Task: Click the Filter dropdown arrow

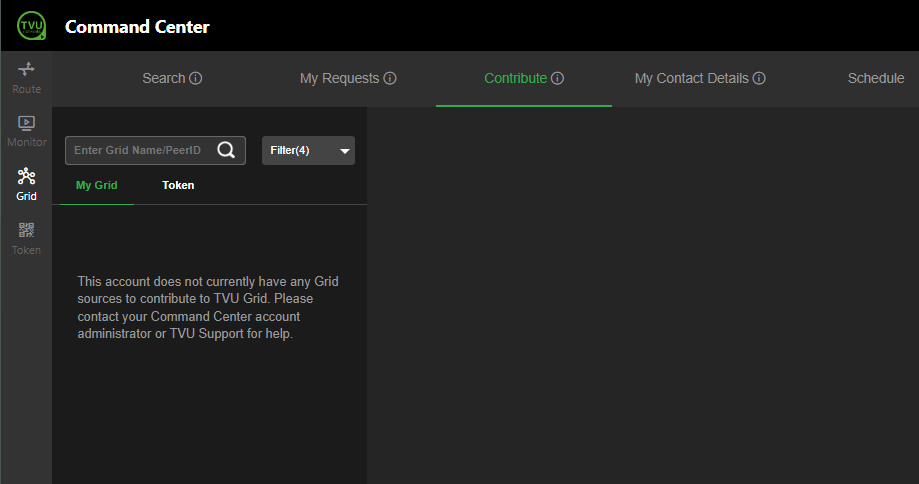Action: point(345,151)
